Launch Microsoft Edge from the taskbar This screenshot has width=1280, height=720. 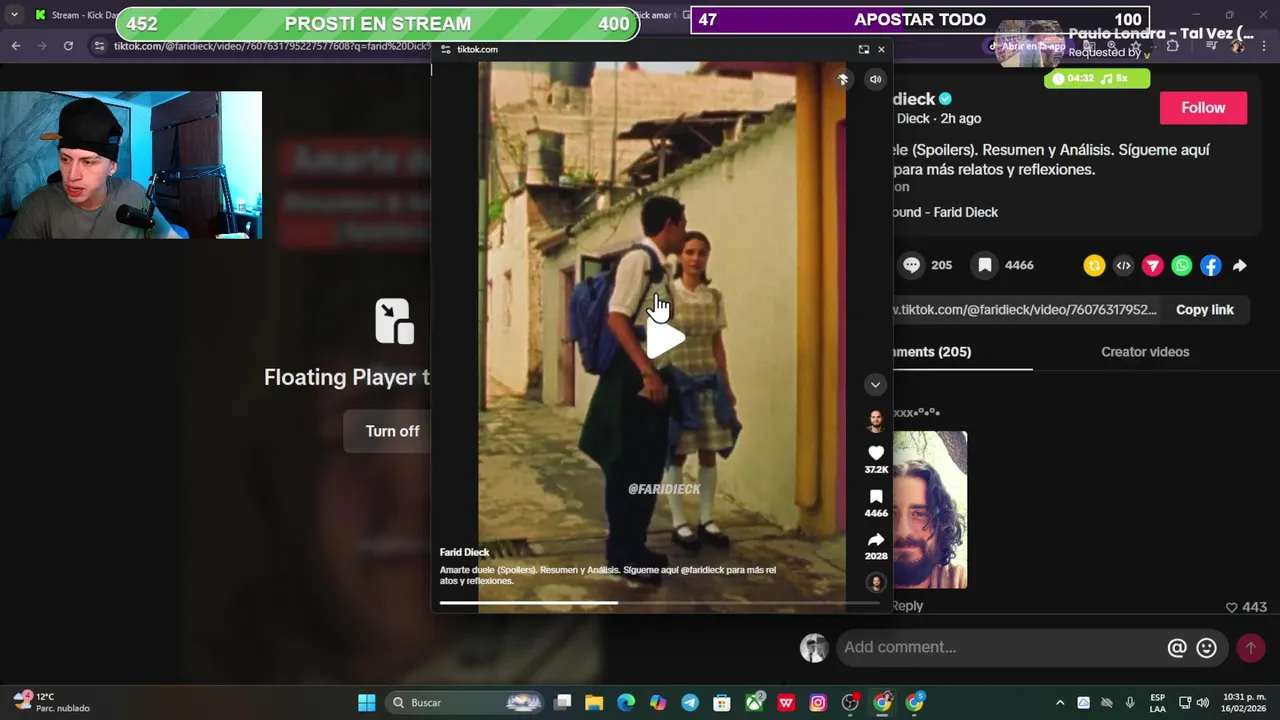(x=626, y=702)
